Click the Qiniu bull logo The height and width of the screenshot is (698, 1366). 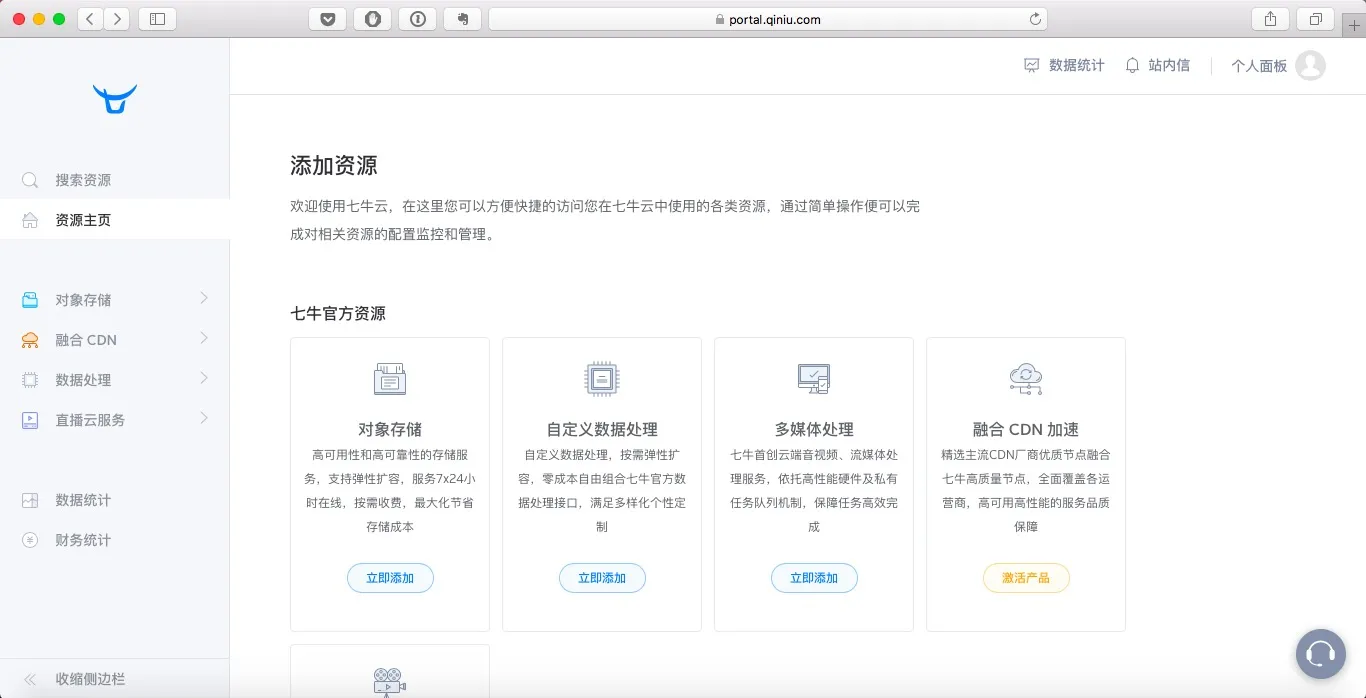click(x=115, y=99)
